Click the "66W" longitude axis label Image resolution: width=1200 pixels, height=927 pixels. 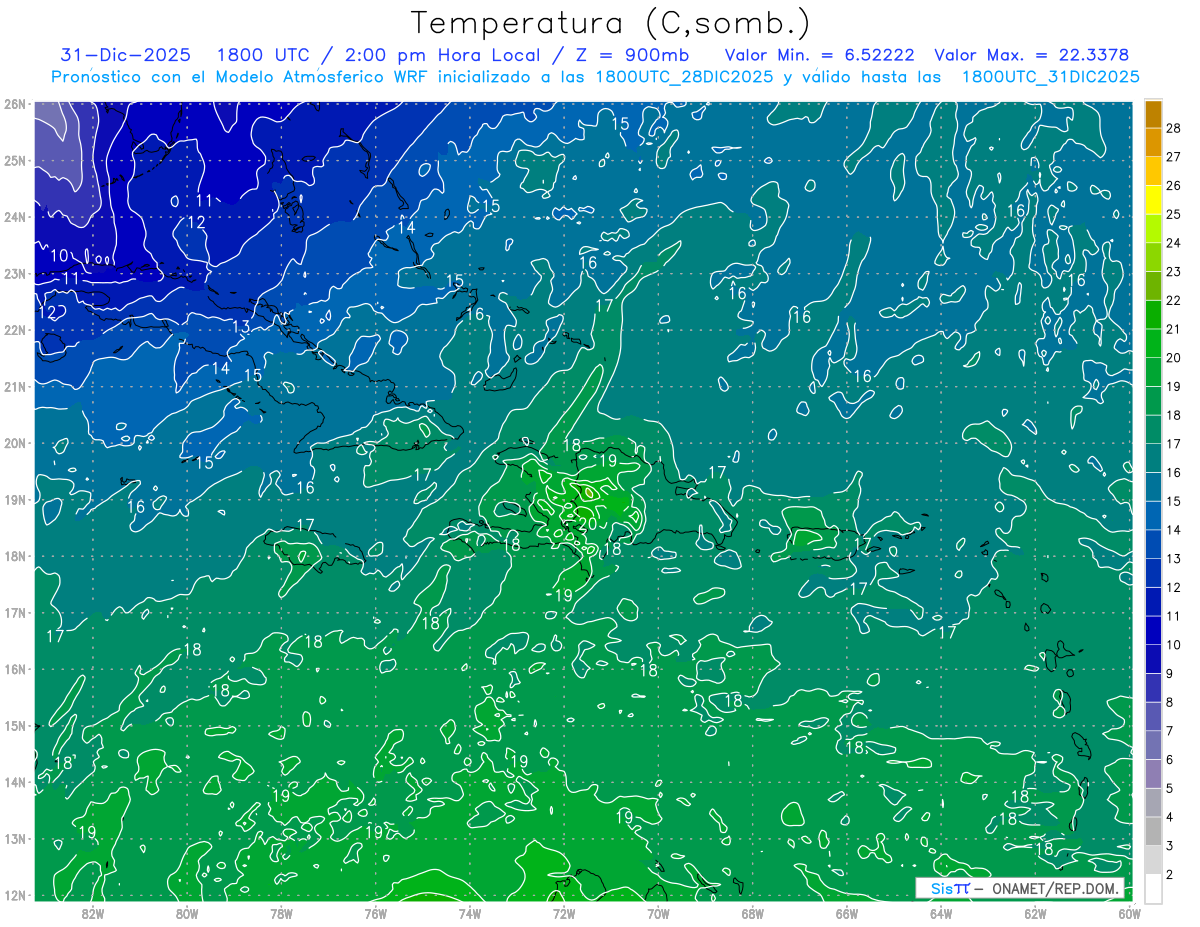(846, 912)
